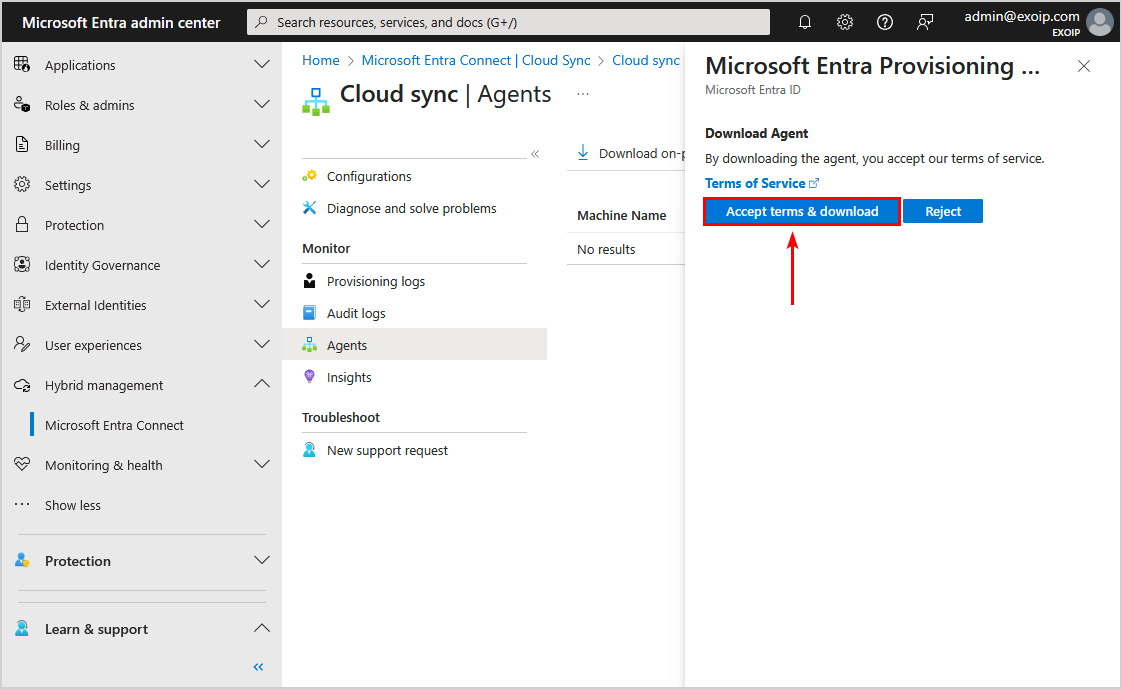Open Identity Governance in the sidebar
Screen dimensions: 1122x689
[103, 265]
